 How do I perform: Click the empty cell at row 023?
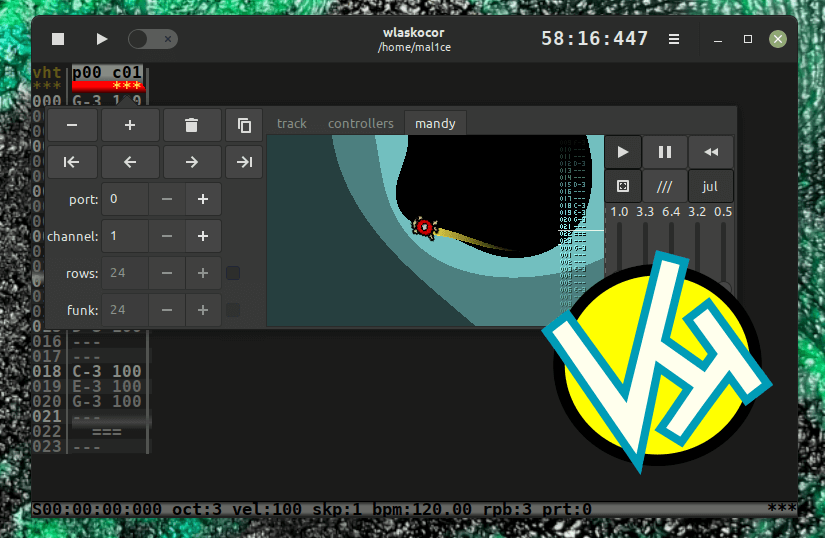[x=107, y=447]
